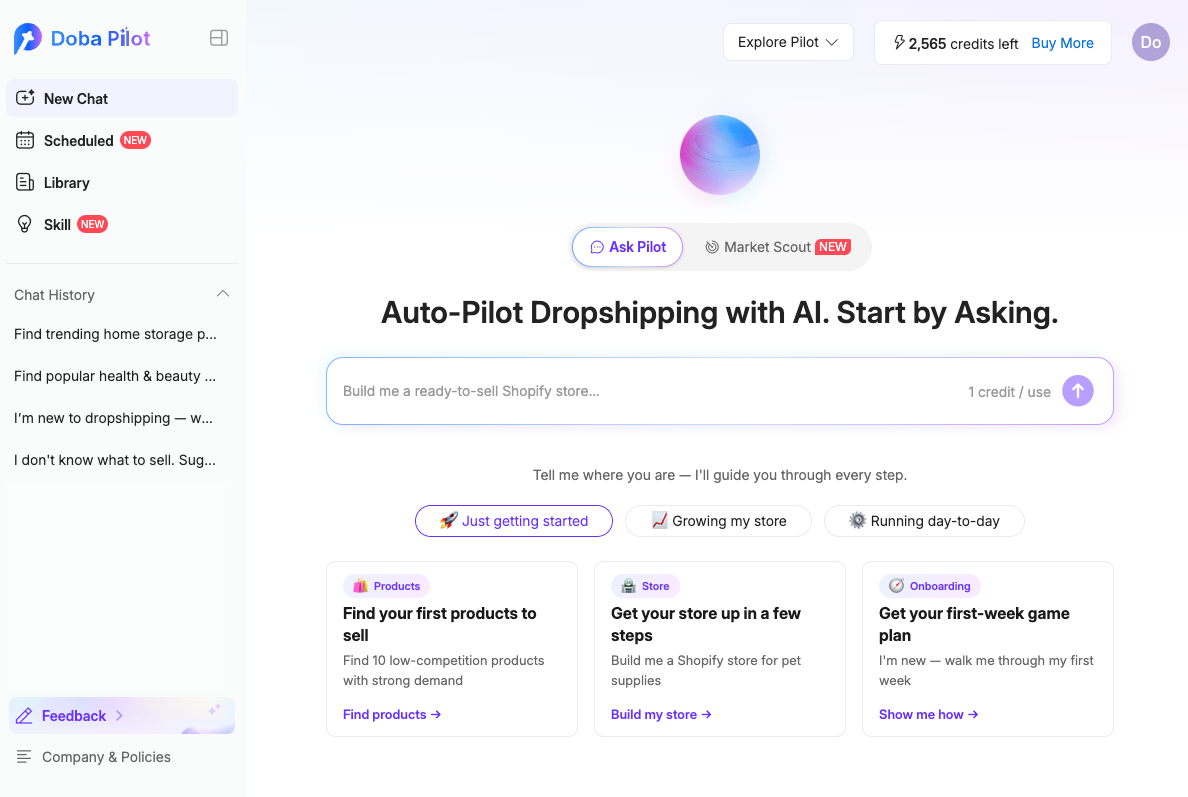Collapse the sidebar panel icon
This screenshot has height=797, width=1188.
pyautogui.click(x=219, y=38)
